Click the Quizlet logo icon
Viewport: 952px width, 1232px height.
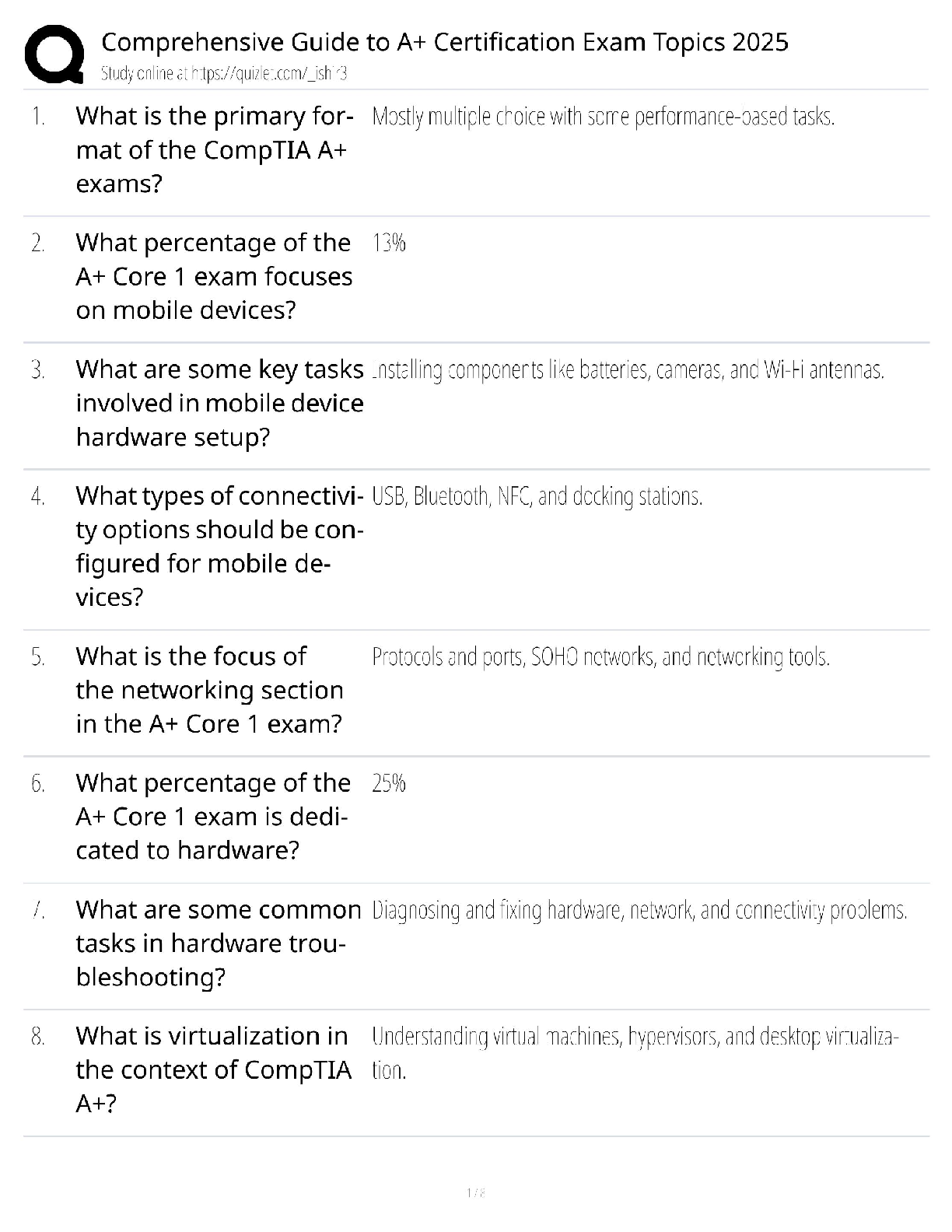click(x=54, y=54)
